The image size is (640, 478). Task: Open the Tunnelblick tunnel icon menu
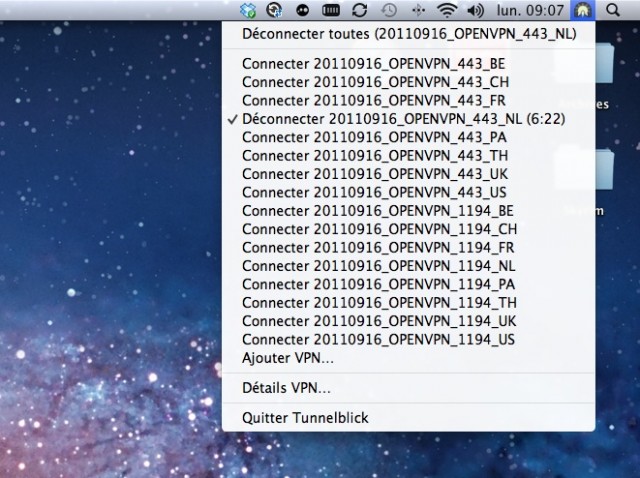coord(582,10)
